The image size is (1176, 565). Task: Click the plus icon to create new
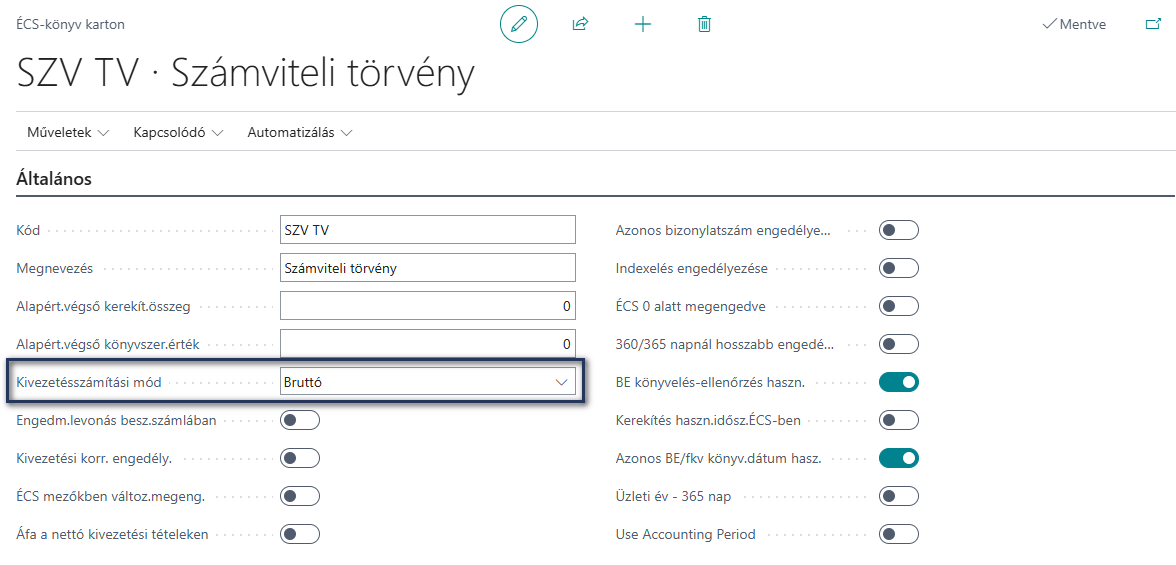(643, 24)
